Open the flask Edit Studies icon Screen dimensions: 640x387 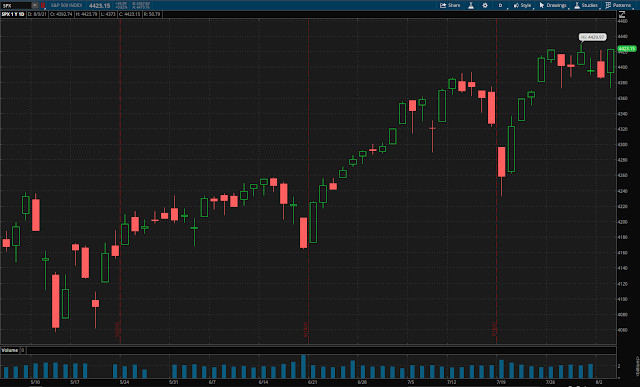(471, 5)
